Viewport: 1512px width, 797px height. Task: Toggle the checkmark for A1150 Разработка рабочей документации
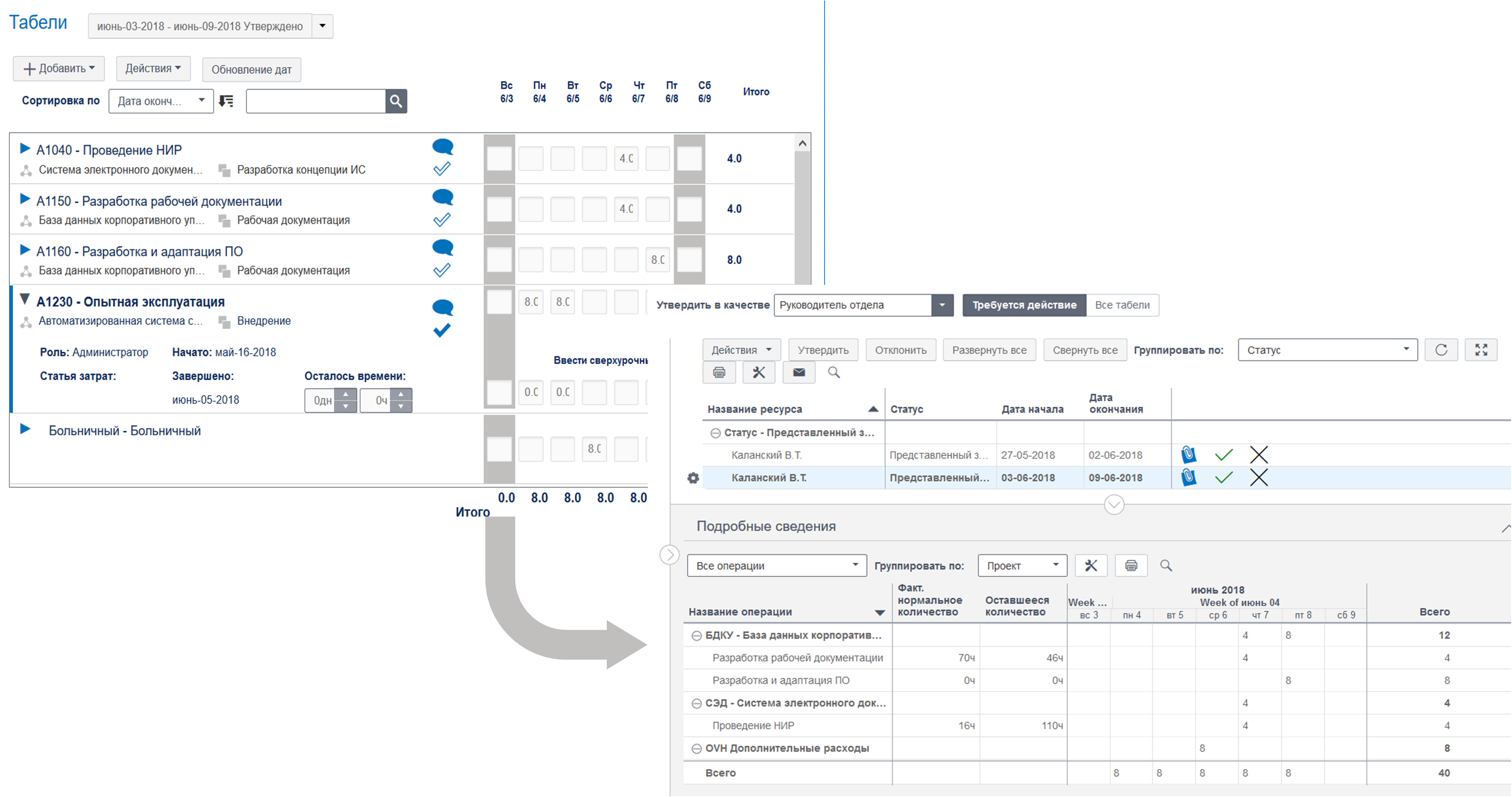442,220
